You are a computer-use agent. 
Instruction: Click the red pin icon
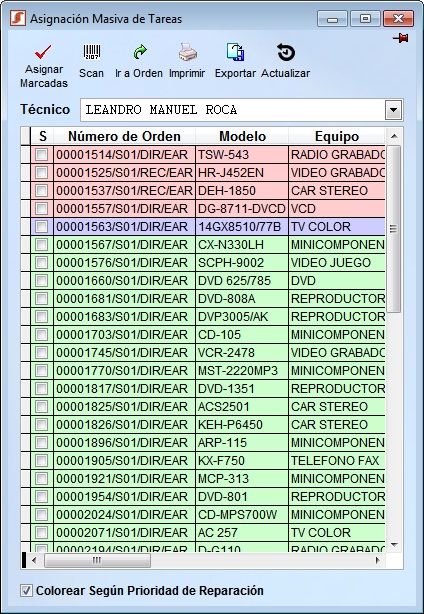click(401, 38)
